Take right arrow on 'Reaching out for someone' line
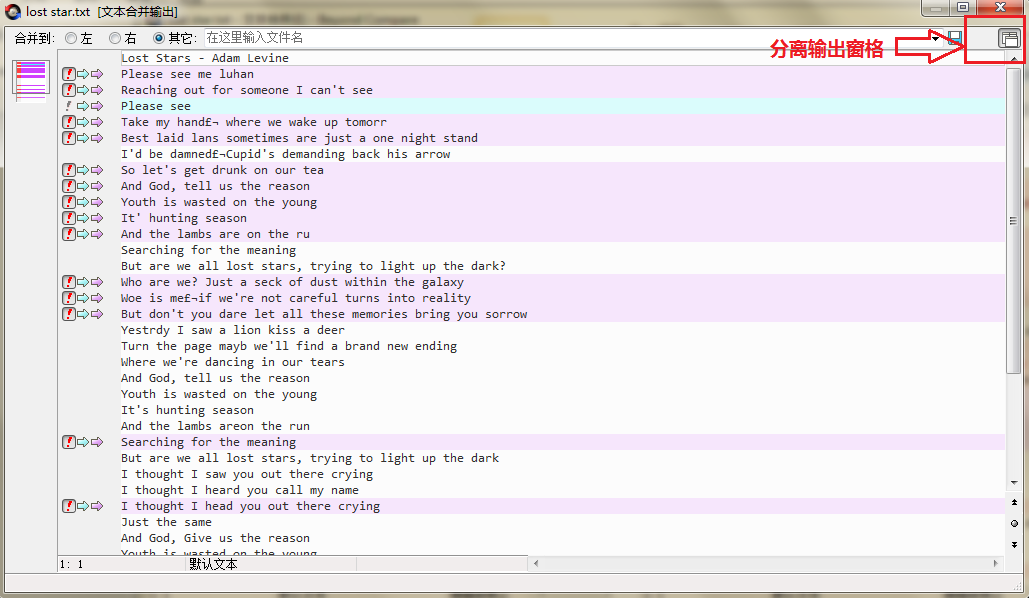1029x598 pixels. point(97,90)
